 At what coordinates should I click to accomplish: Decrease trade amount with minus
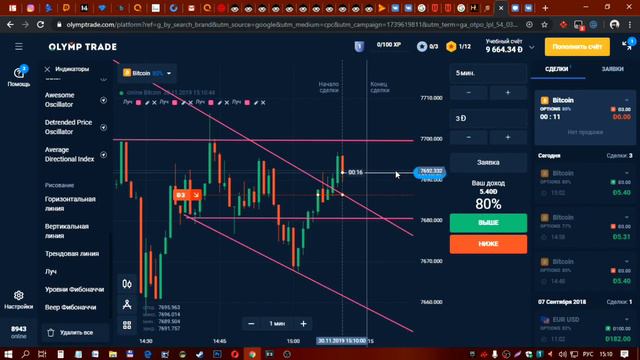(x=469, y=138)
